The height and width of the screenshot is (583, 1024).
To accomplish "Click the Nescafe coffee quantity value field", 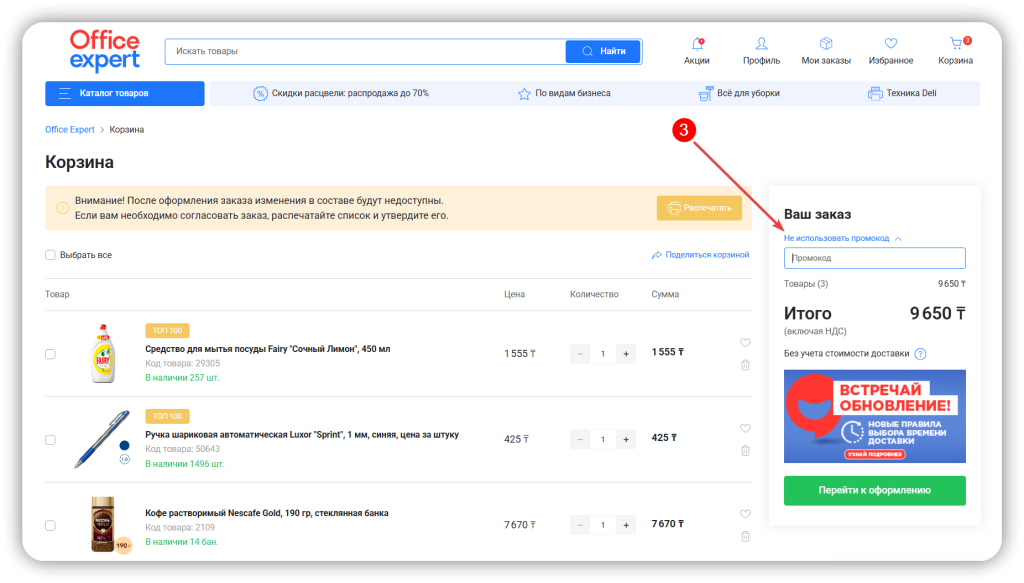I will pyautogui.click(x=603, y=525).
